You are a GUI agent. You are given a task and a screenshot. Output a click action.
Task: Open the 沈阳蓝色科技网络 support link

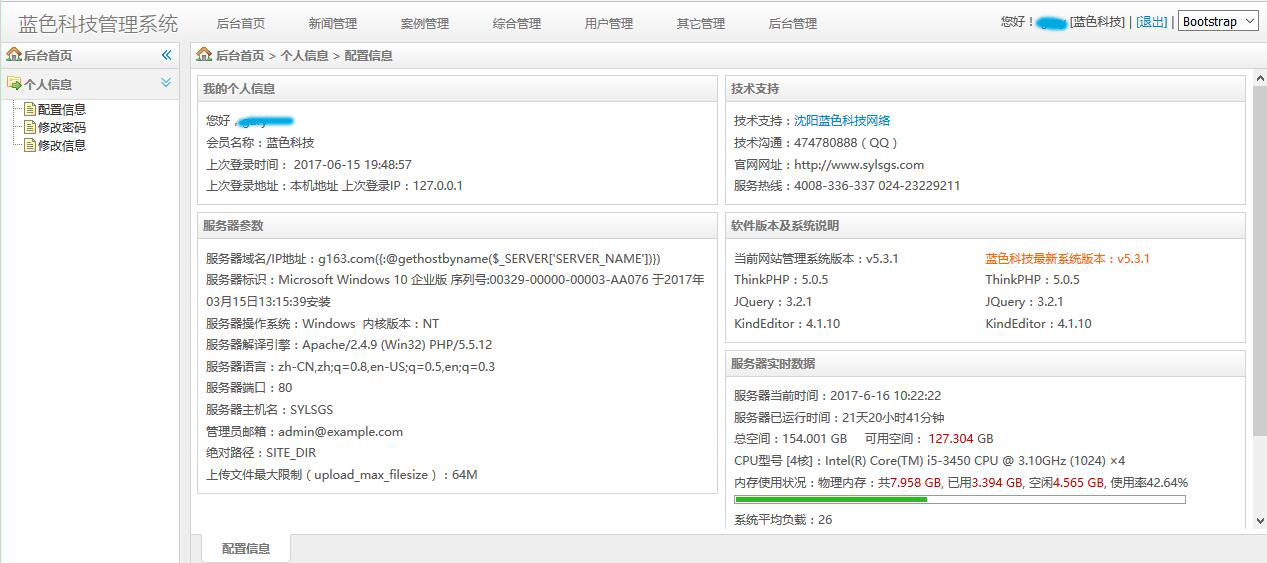pyautogui.click(x=842, y=120)
